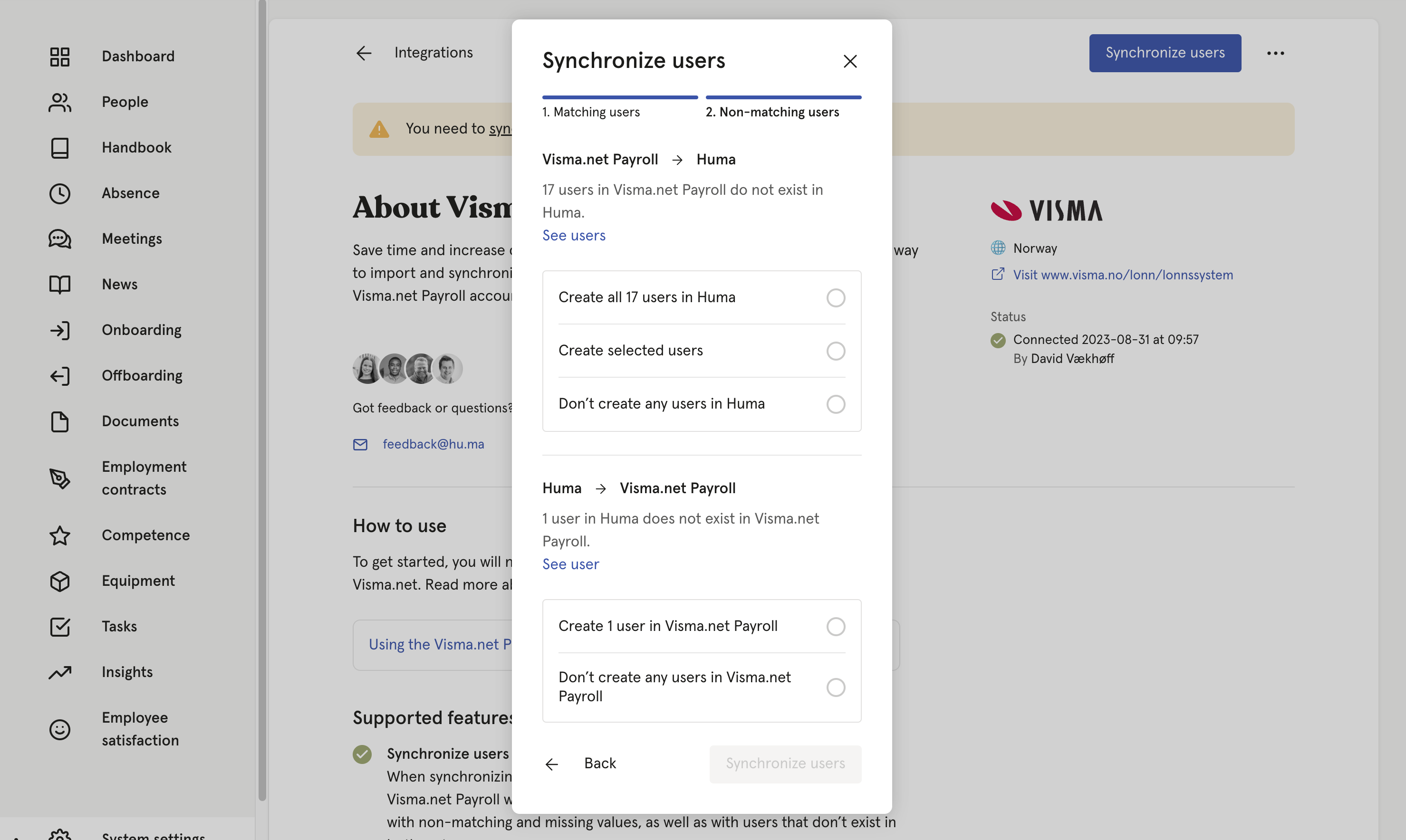The width and height of the screenshot is (1406, 840).
Task: Open Using the Visma.net help article link
Action: (x=440, y=645)
